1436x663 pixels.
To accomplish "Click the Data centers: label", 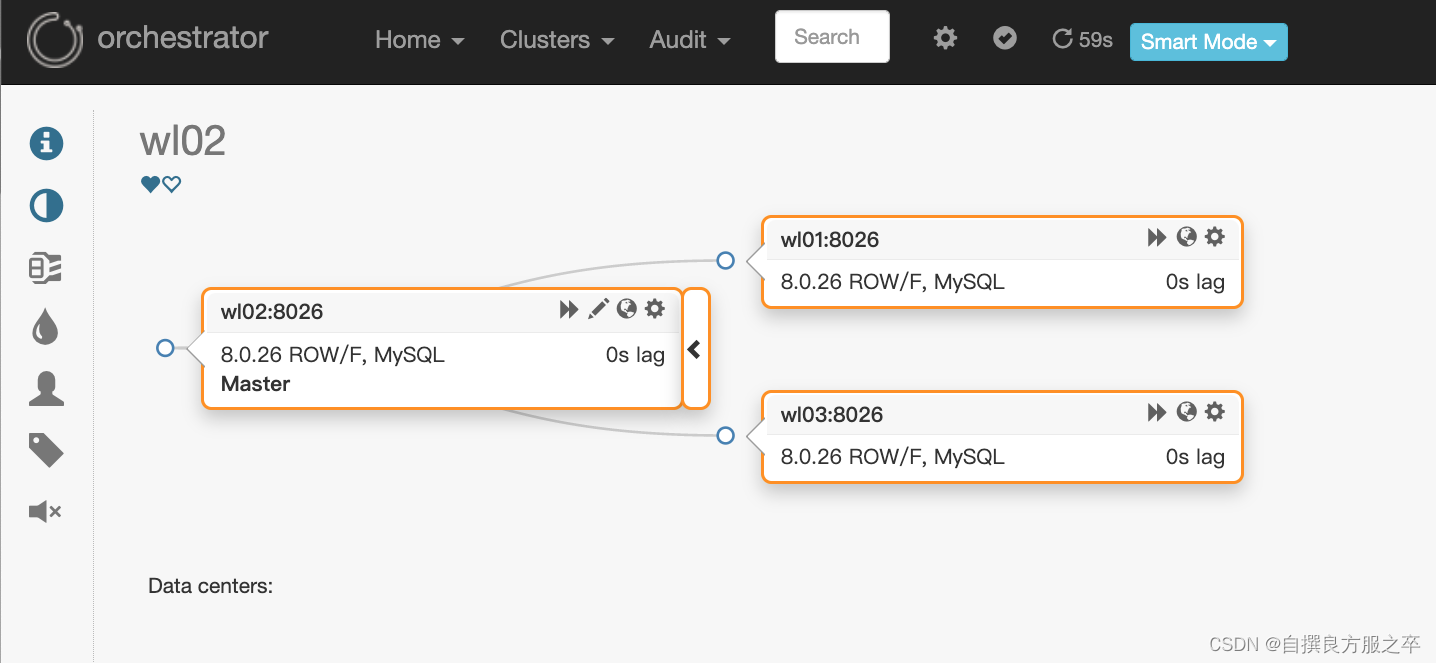I will (210, 586).
